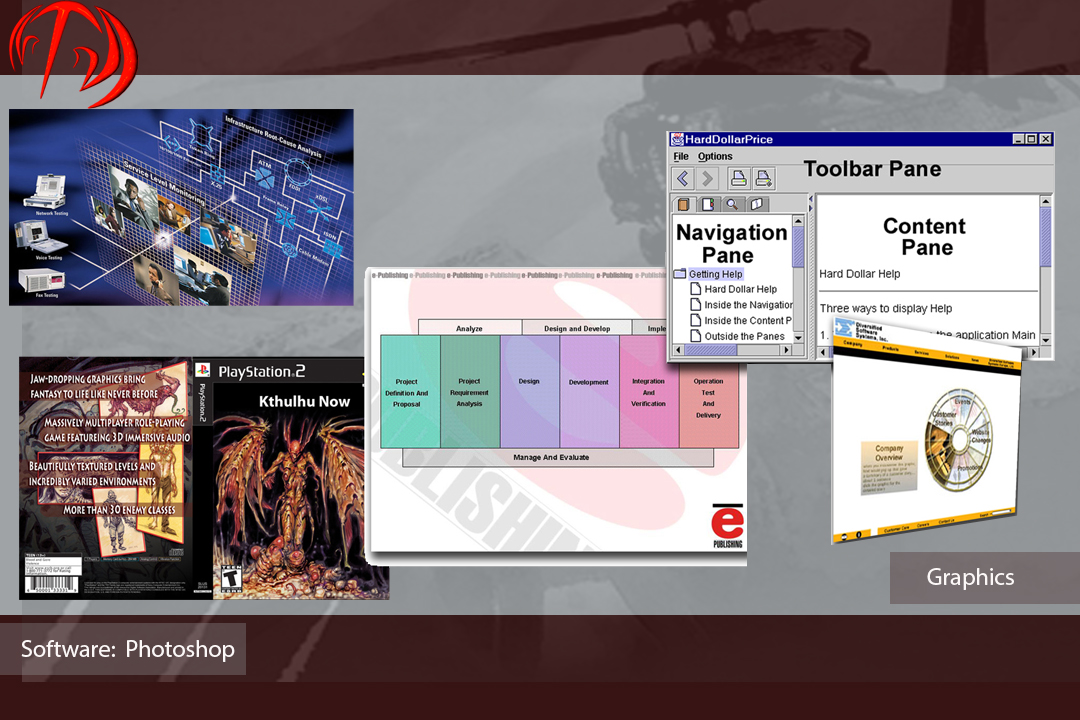Click the Development box in the diagram

pos(589,391)
